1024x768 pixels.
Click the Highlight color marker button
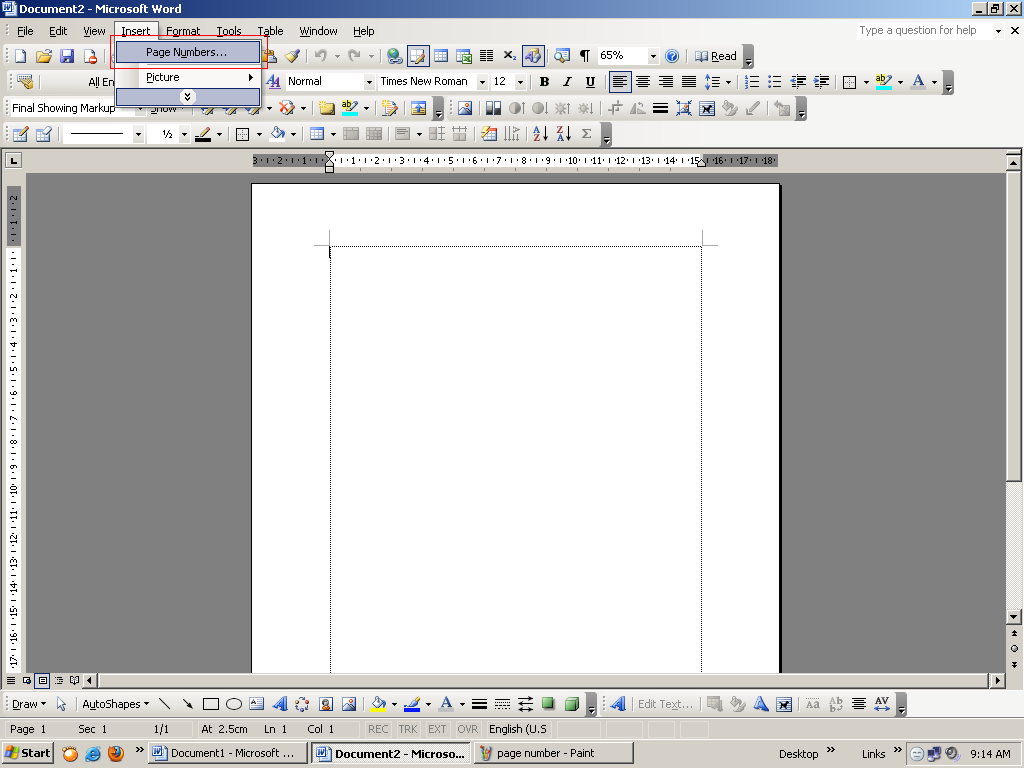tap(884, 82)
